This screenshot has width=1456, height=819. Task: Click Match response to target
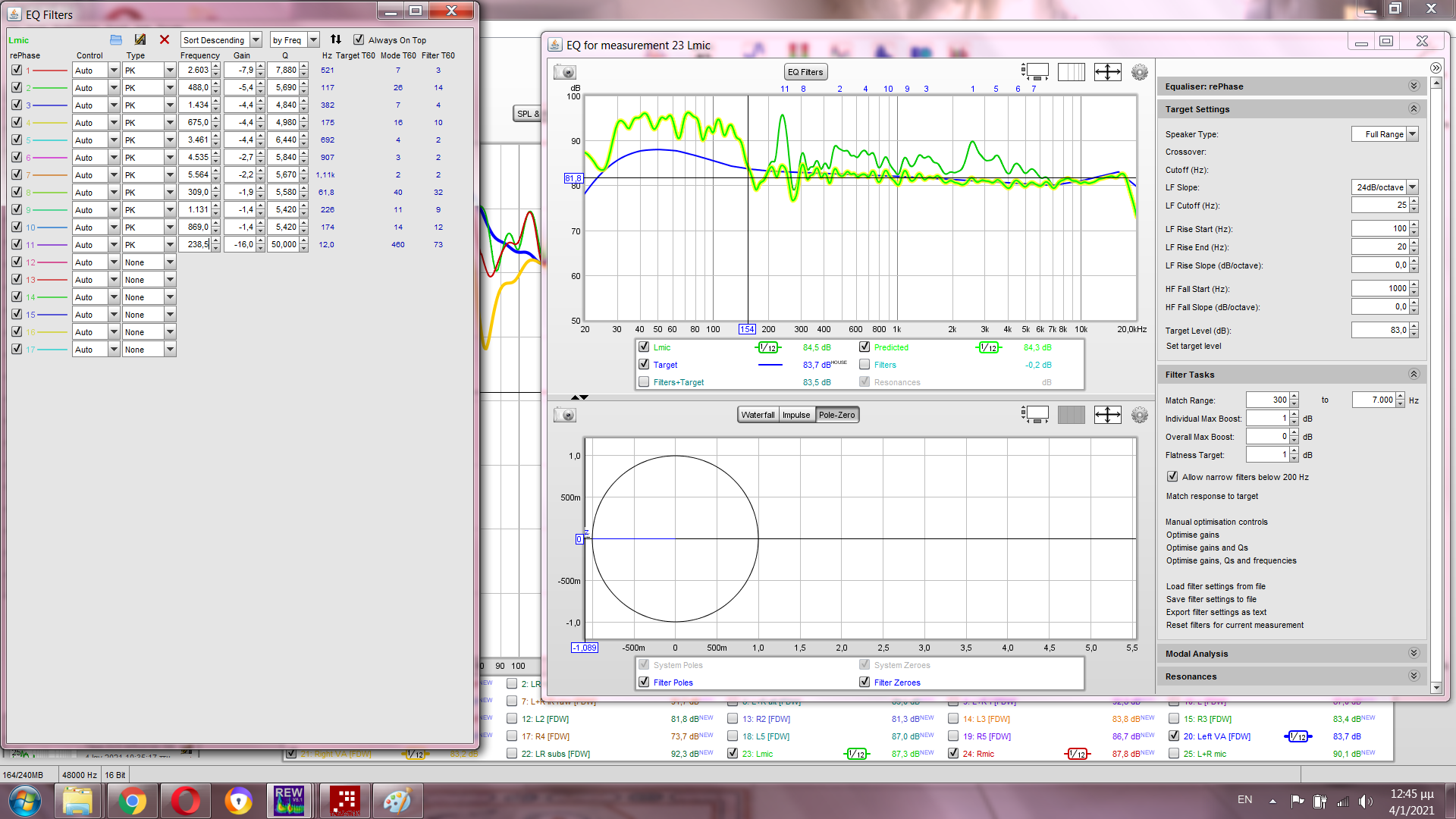1212,496
